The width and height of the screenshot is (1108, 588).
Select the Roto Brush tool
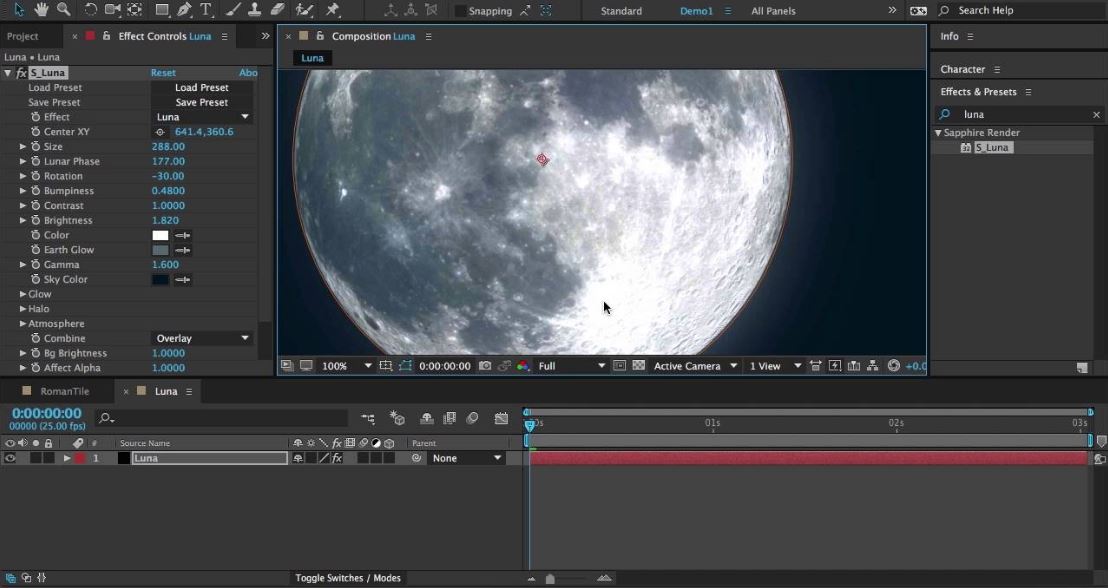tap(305, 10)
